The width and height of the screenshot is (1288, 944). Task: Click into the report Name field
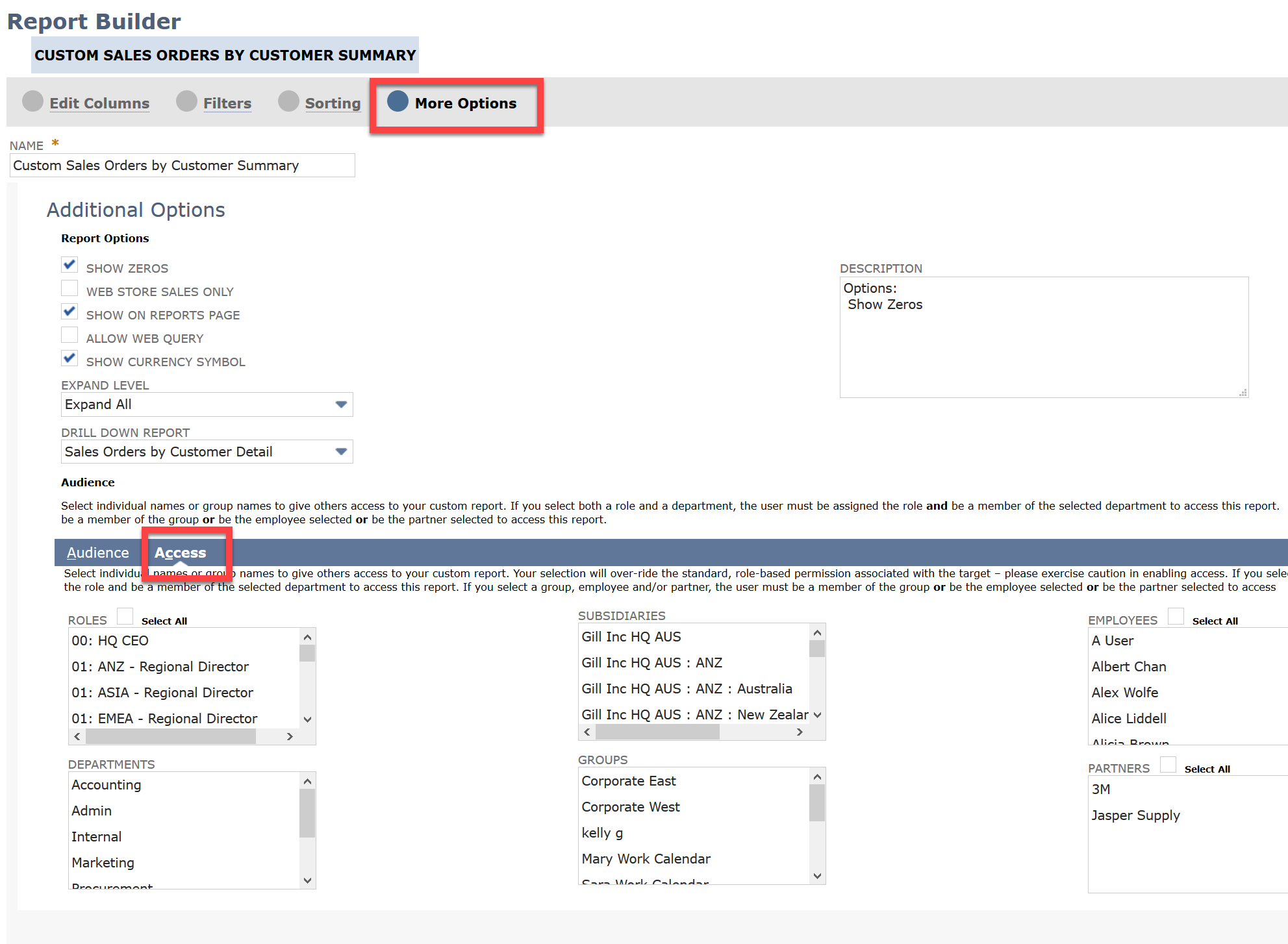click(x=182, y=166)
